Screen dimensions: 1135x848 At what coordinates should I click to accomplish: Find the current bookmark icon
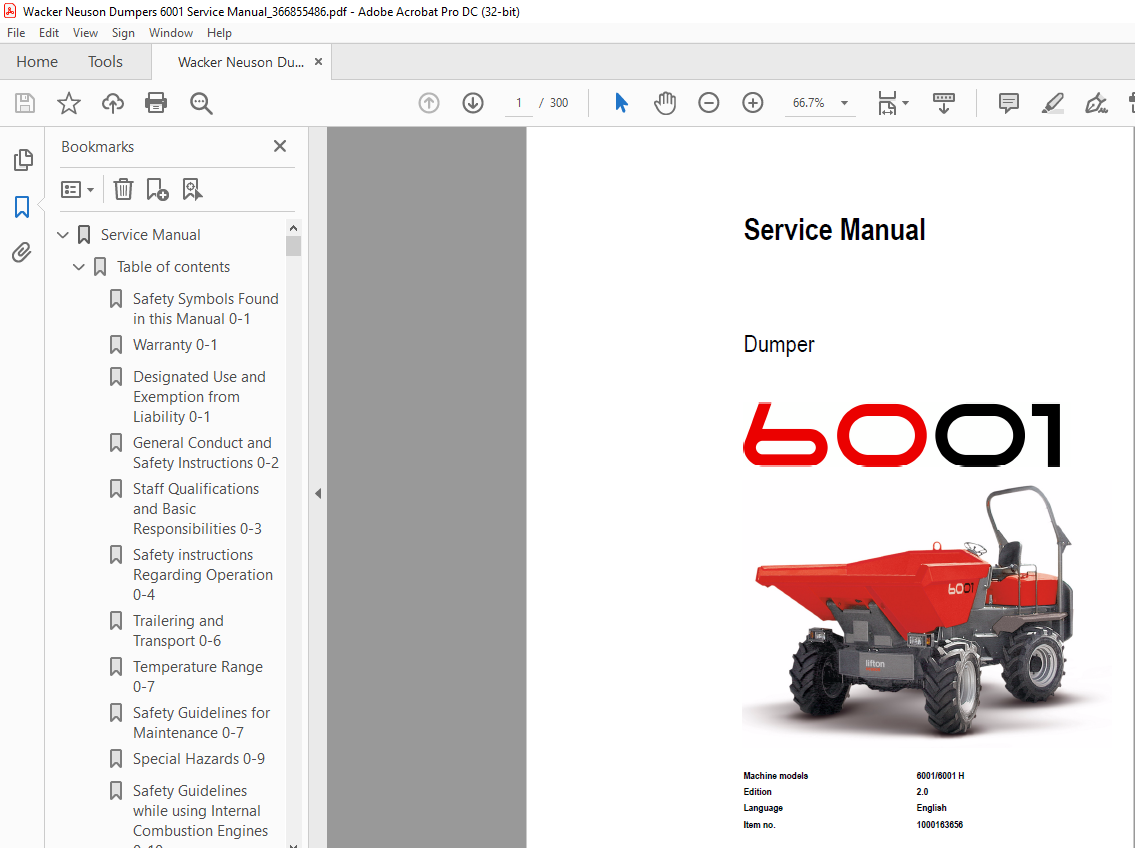coord(192,190)
